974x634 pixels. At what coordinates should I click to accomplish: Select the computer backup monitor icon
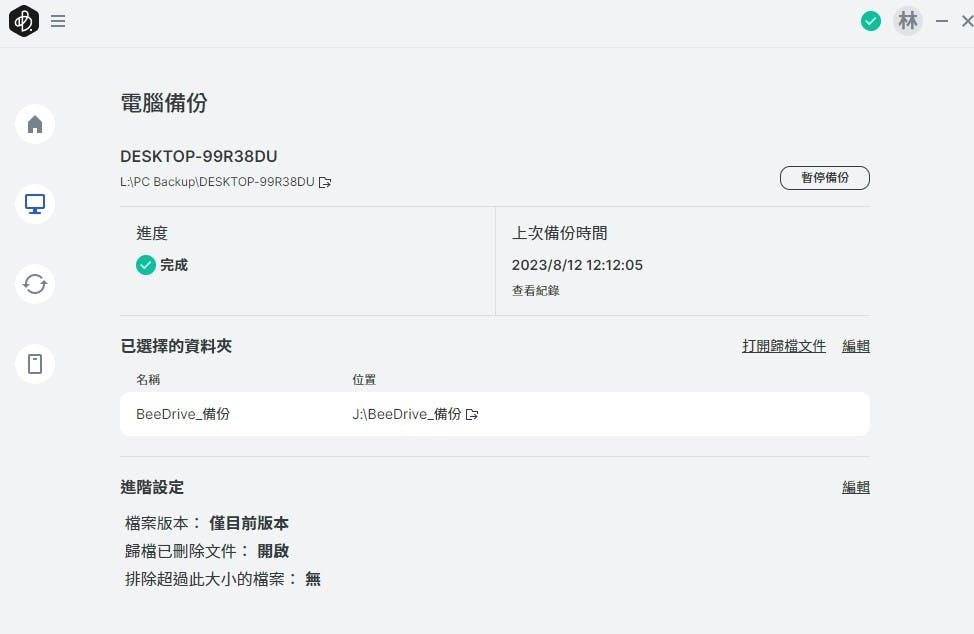click(35, 204)
